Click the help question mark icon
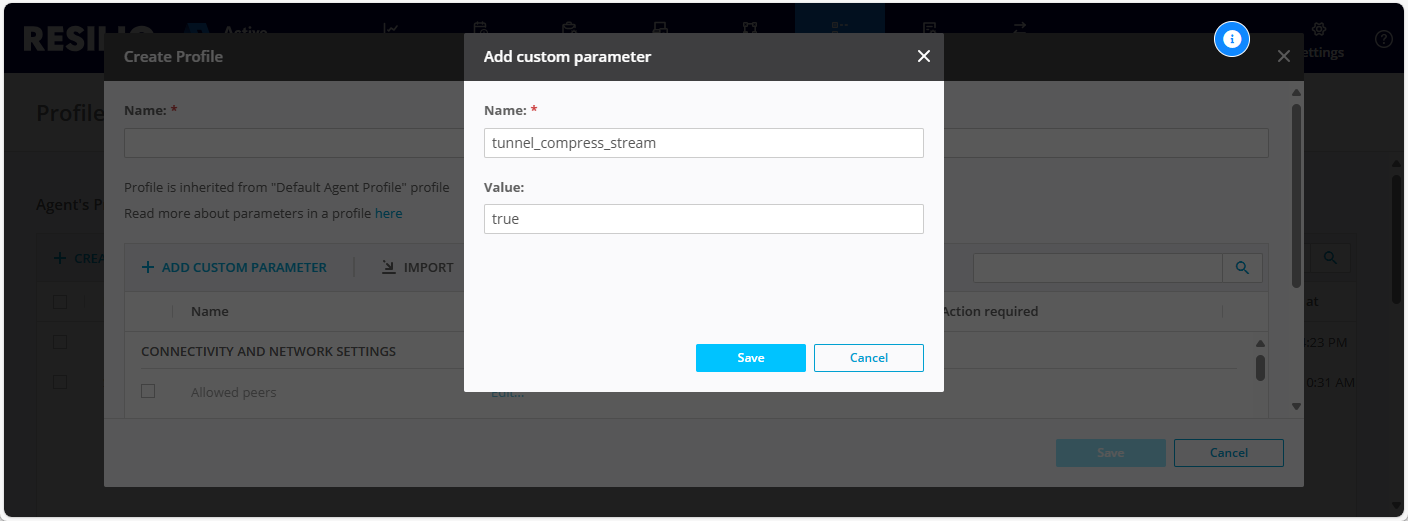This screenshot has height=521, width=1408. click(1383, 39)
